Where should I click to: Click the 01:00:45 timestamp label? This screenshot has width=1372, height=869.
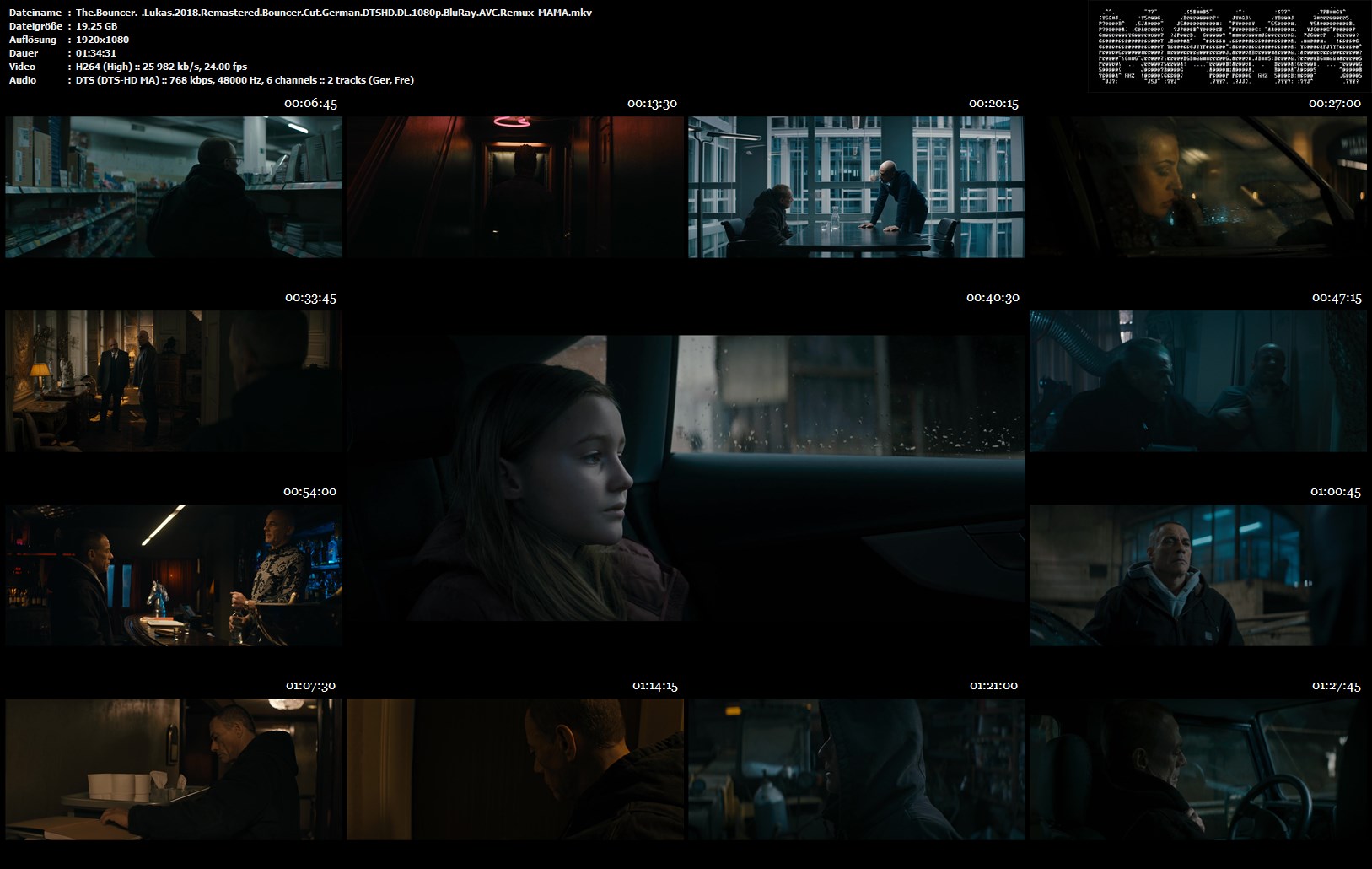(x=1336, y=492)
